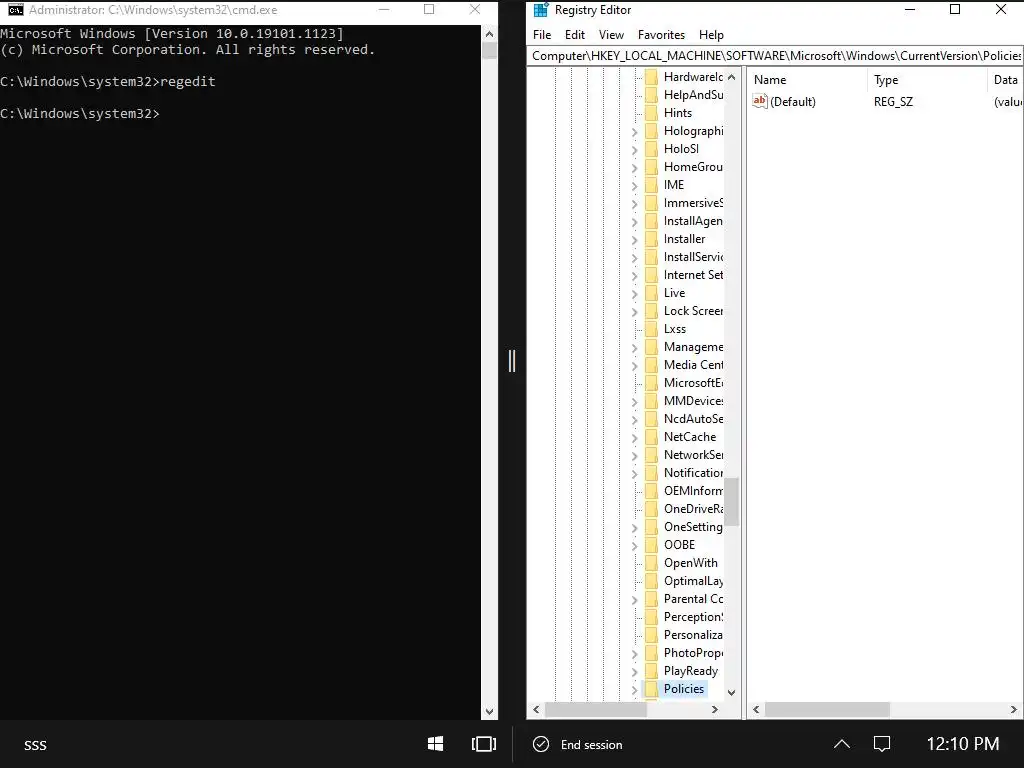Select the Hardware folder icon at tree top
The image size is (1024, 768).
651,77
